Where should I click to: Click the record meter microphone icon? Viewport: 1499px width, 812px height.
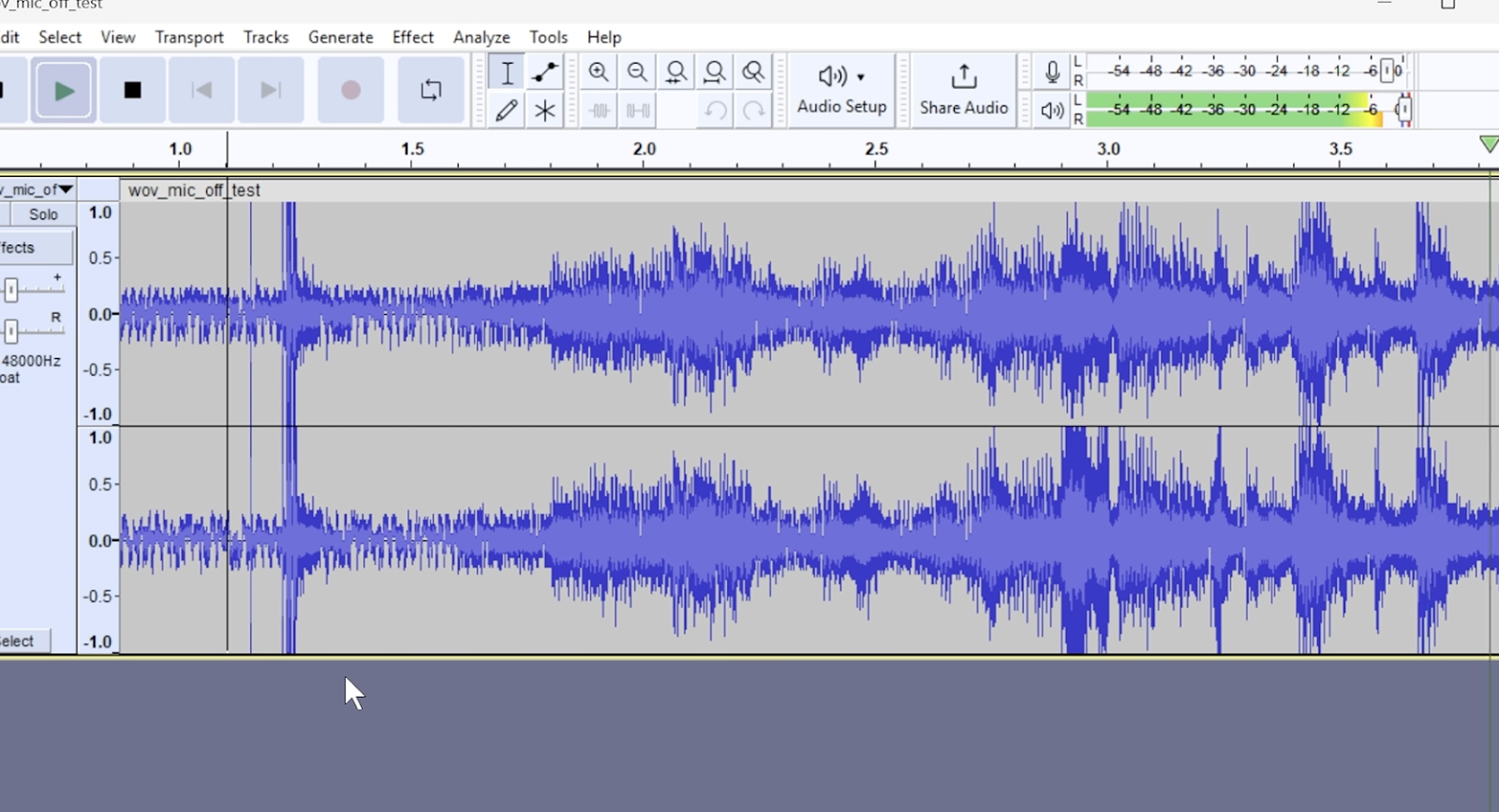(1052, 72)
